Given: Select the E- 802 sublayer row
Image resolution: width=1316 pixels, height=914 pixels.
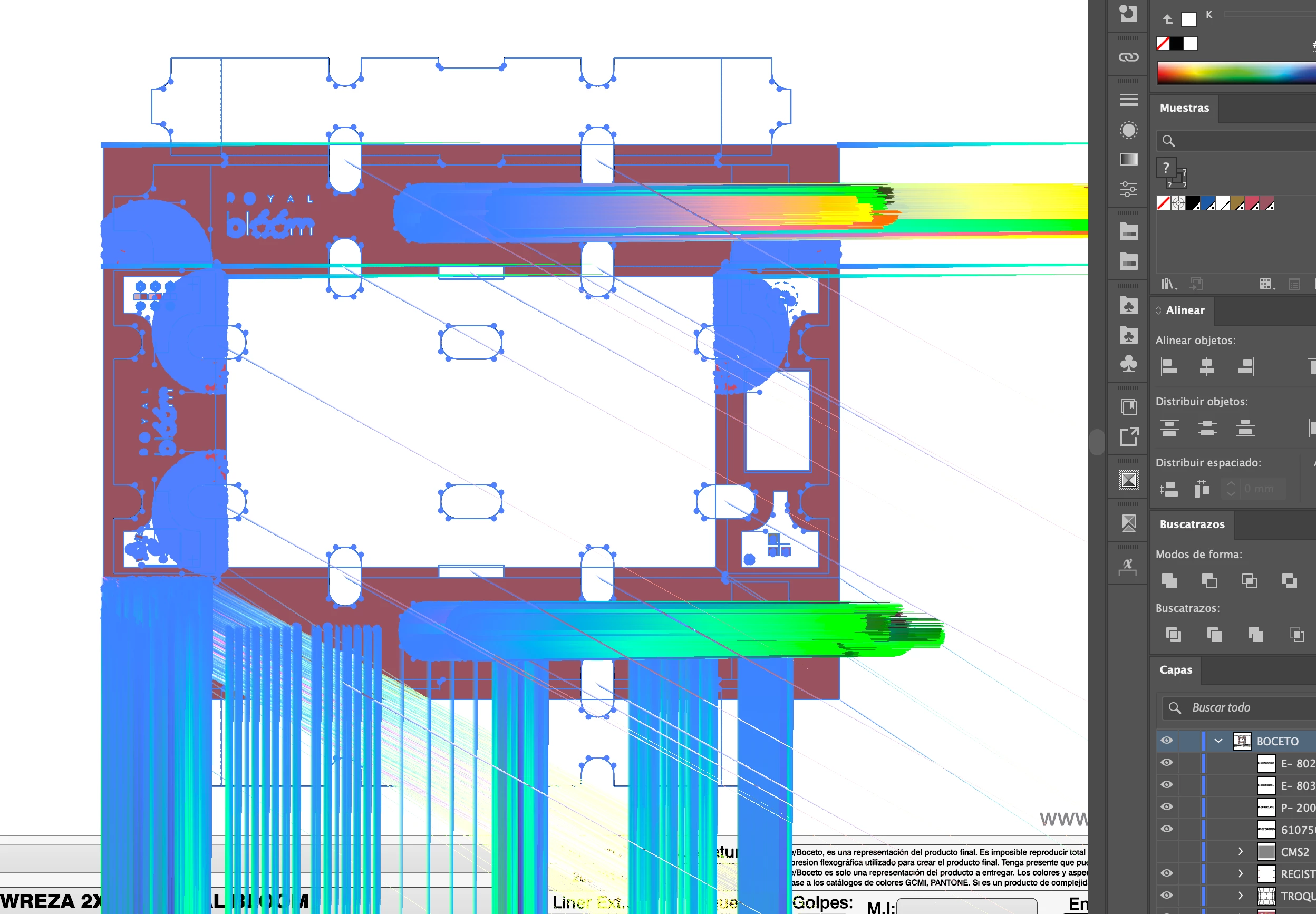Looking at the screenshot, I should click(x=1296, y=763).
